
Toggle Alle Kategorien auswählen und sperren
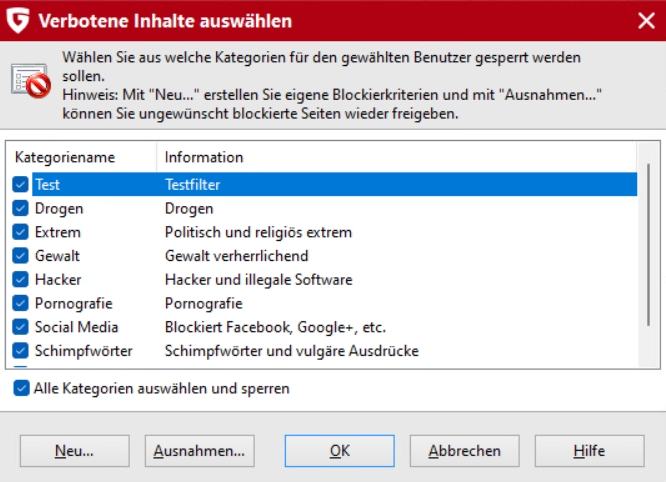21,388
